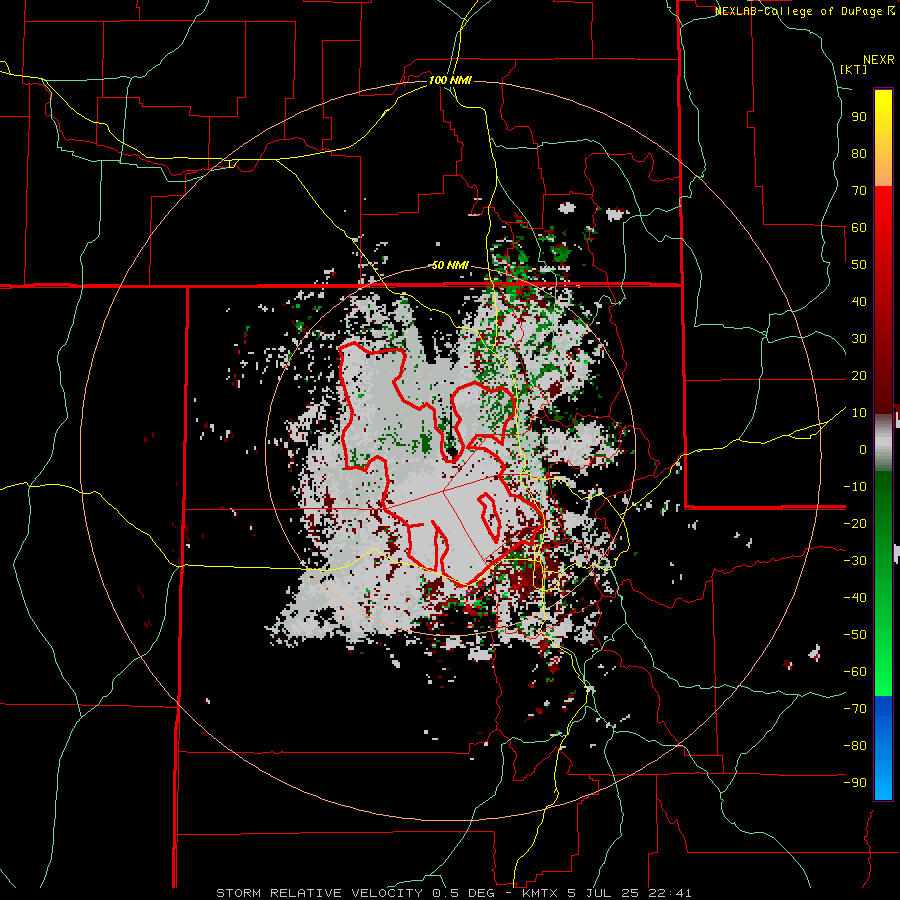Image resolution: width=900 pixels, height=900 pixels.
Task: Click the 30 value on the velocity scale
Action: [859, 339]
